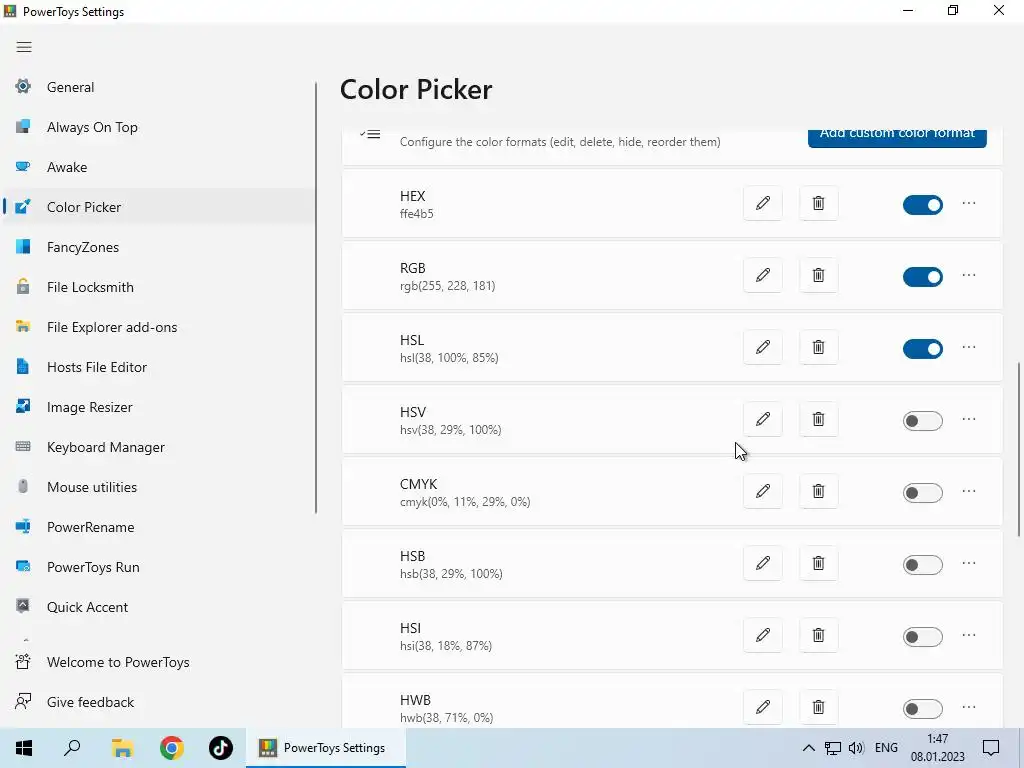
Task: Edit the RGB color format
Action: pyautogui.click(x=762, y=275)
